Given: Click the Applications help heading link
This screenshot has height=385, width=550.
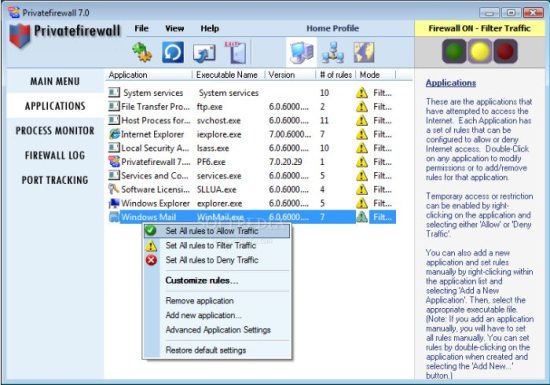Looking at the screenshot, I should pyautogui.click(x=451, y=83).
